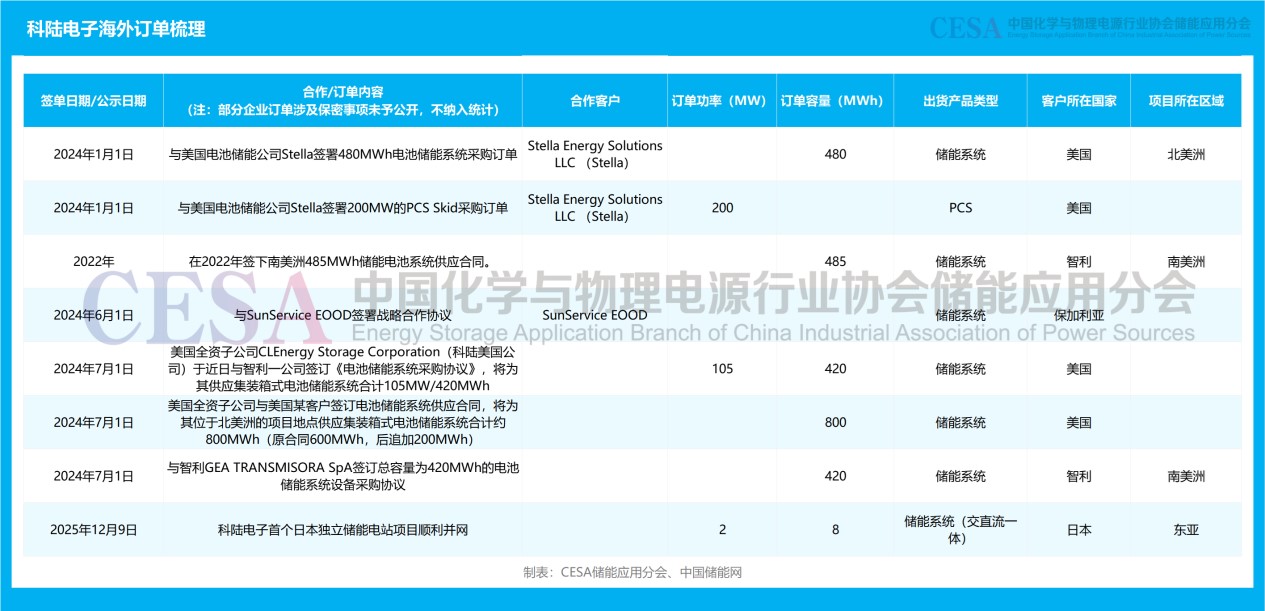Select the 合作/订单内容 column header
The image size is (1265, 611).
tap(342, 101)
